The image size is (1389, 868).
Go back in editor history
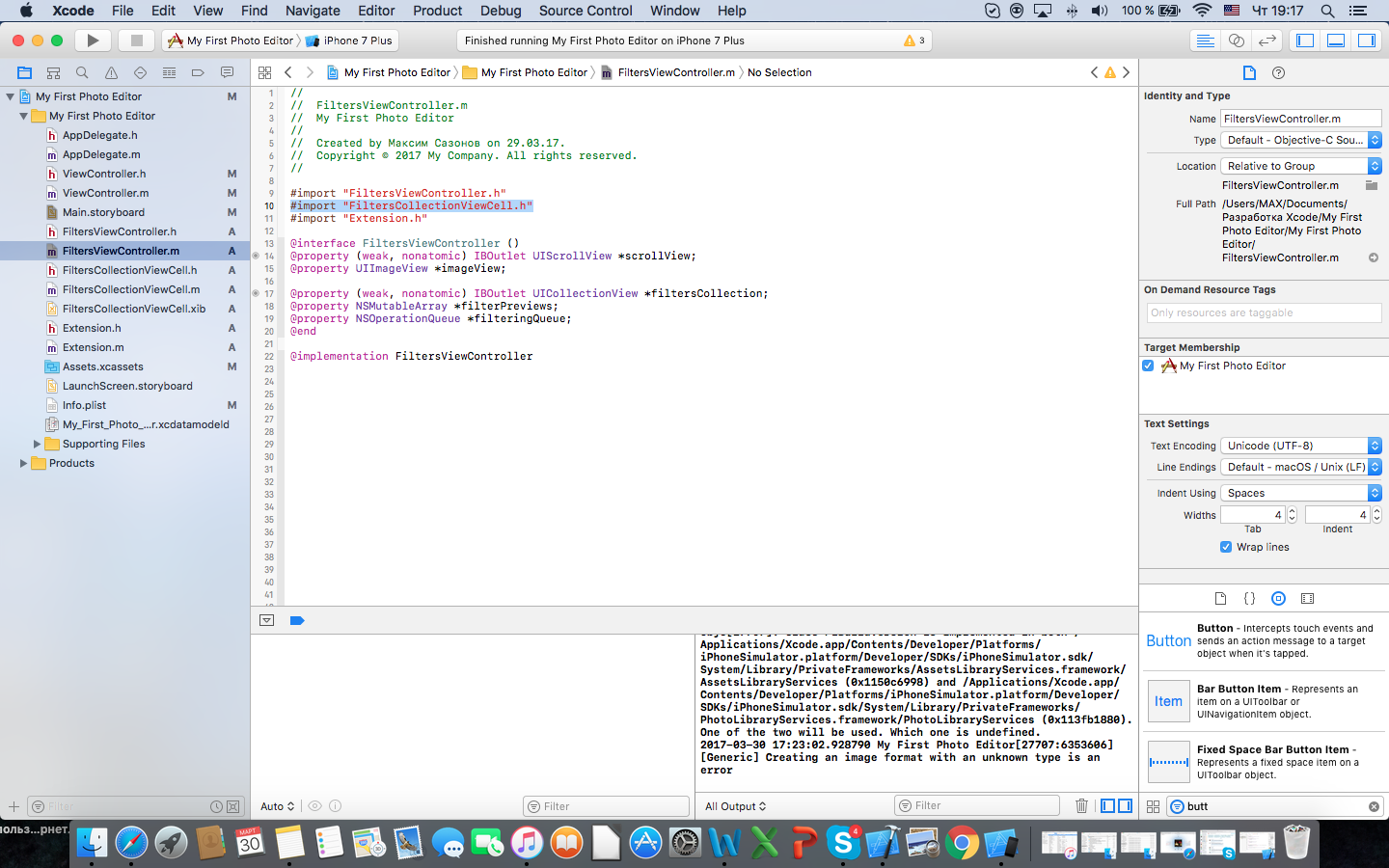click(287, 72)
